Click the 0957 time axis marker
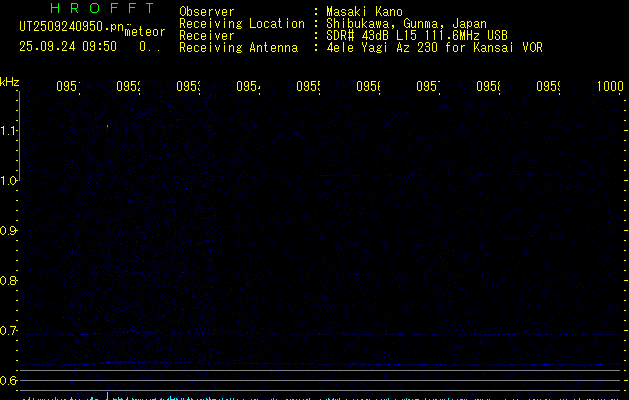The width and height of the screenshot is (629, 400). coord(428,86)
